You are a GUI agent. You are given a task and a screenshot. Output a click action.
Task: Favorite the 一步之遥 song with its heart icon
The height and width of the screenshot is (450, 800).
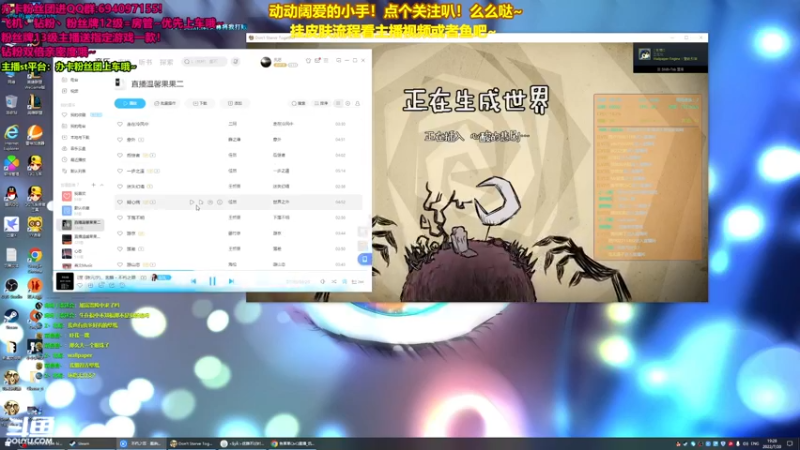120,171
